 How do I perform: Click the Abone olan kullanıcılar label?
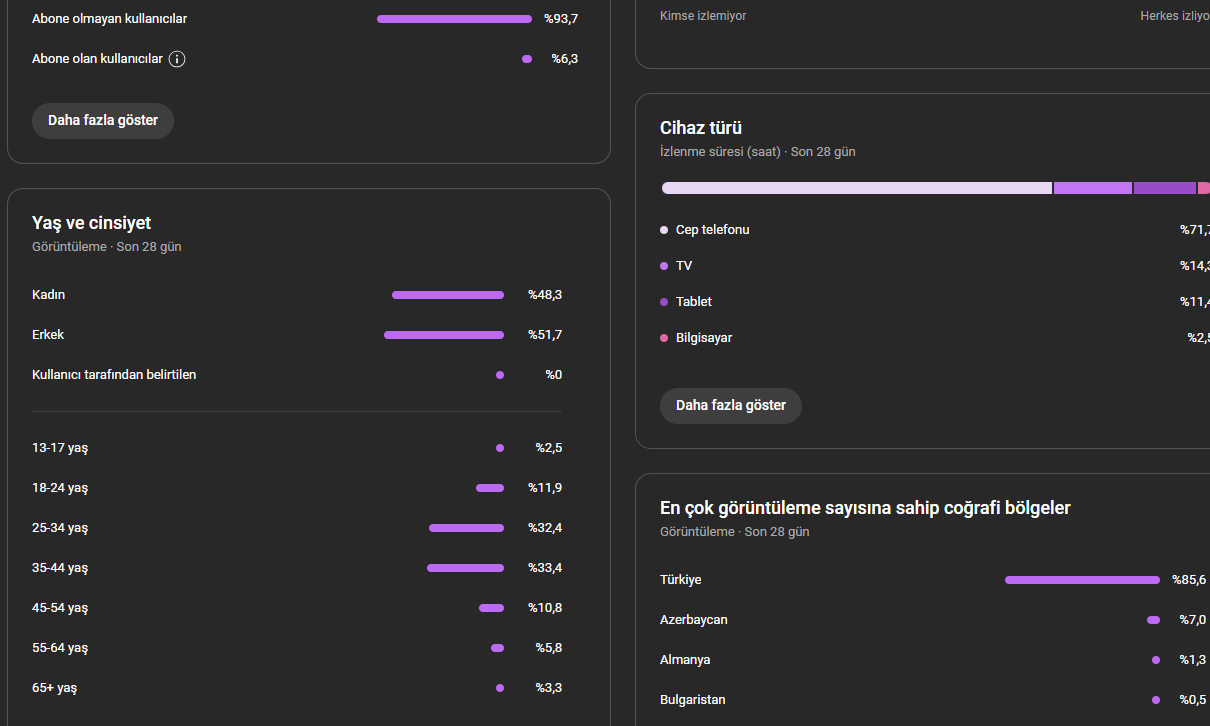(x=97, y=59)
